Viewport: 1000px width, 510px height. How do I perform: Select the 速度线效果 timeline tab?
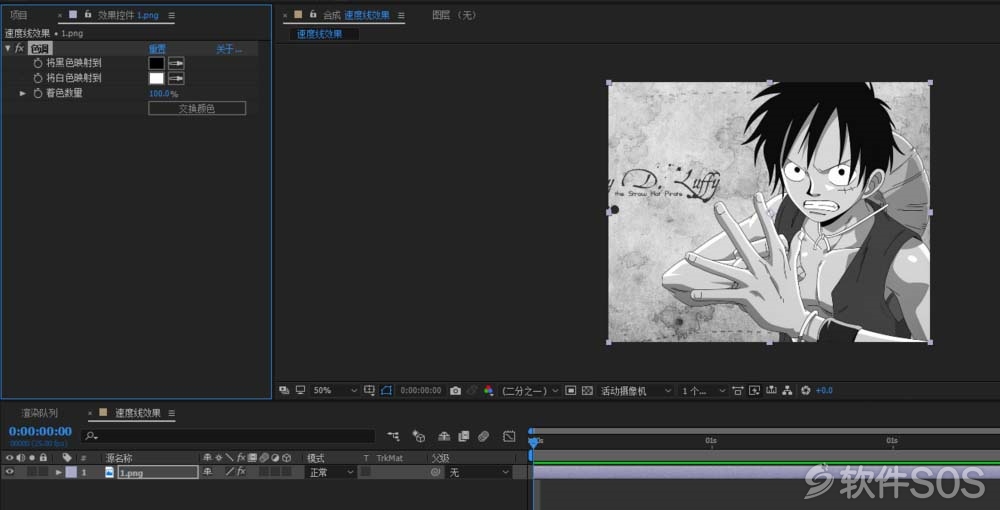tap(138, 413)
